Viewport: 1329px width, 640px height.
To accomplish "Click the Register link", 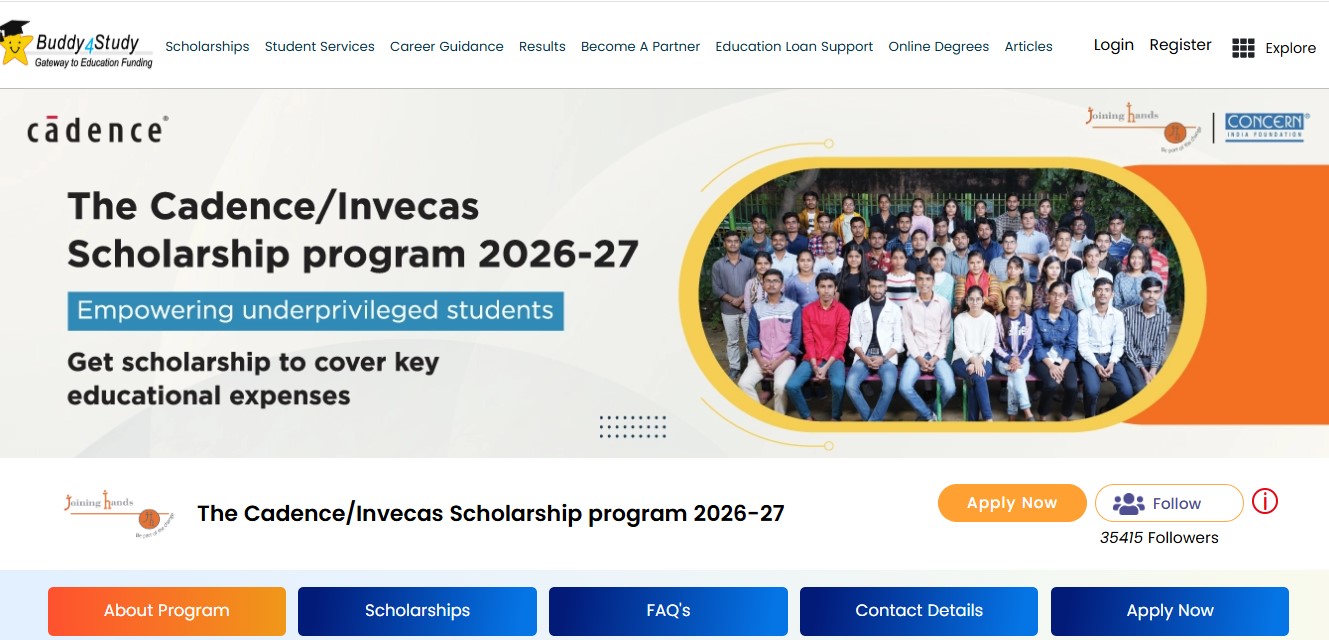I will click(x=1180, y=45).
